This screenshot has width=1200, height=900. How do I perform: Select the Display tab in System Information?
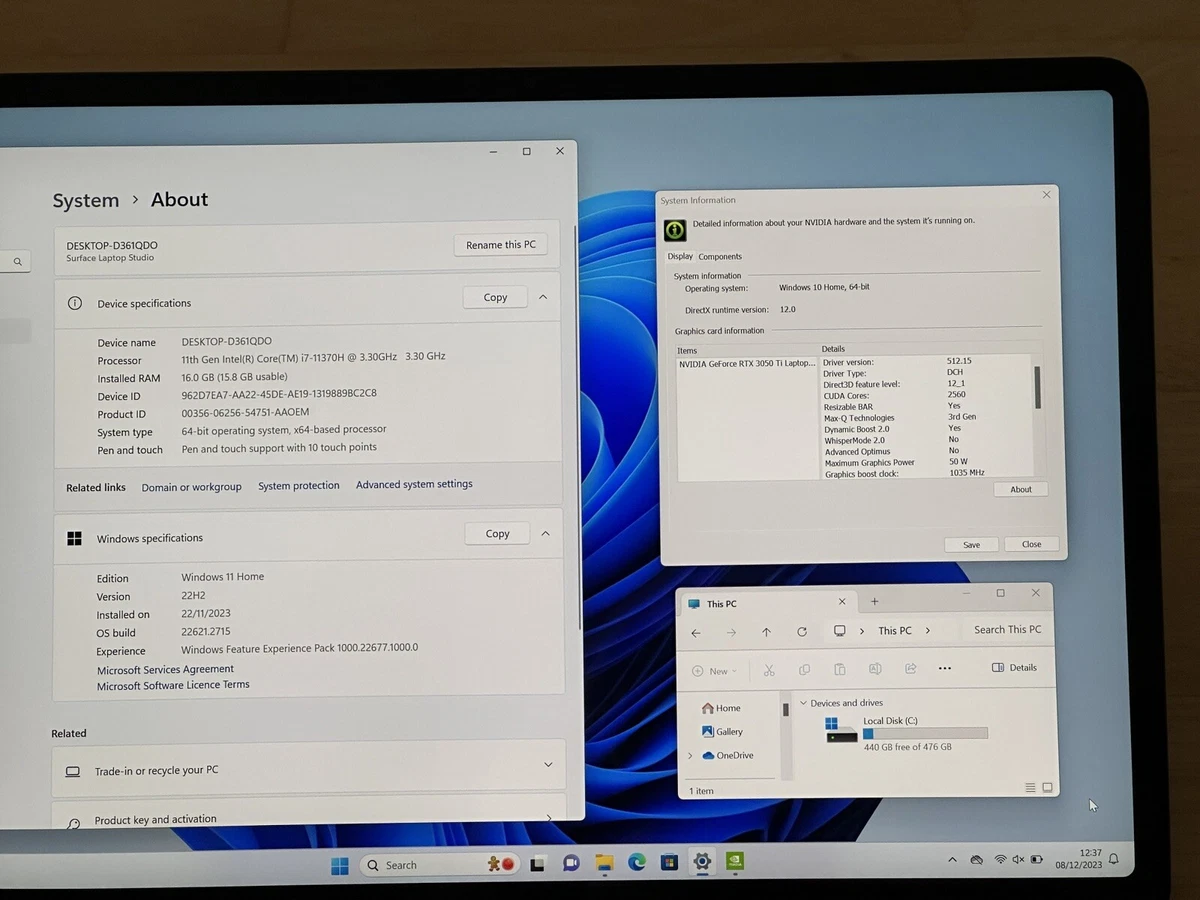click(680, 257)
